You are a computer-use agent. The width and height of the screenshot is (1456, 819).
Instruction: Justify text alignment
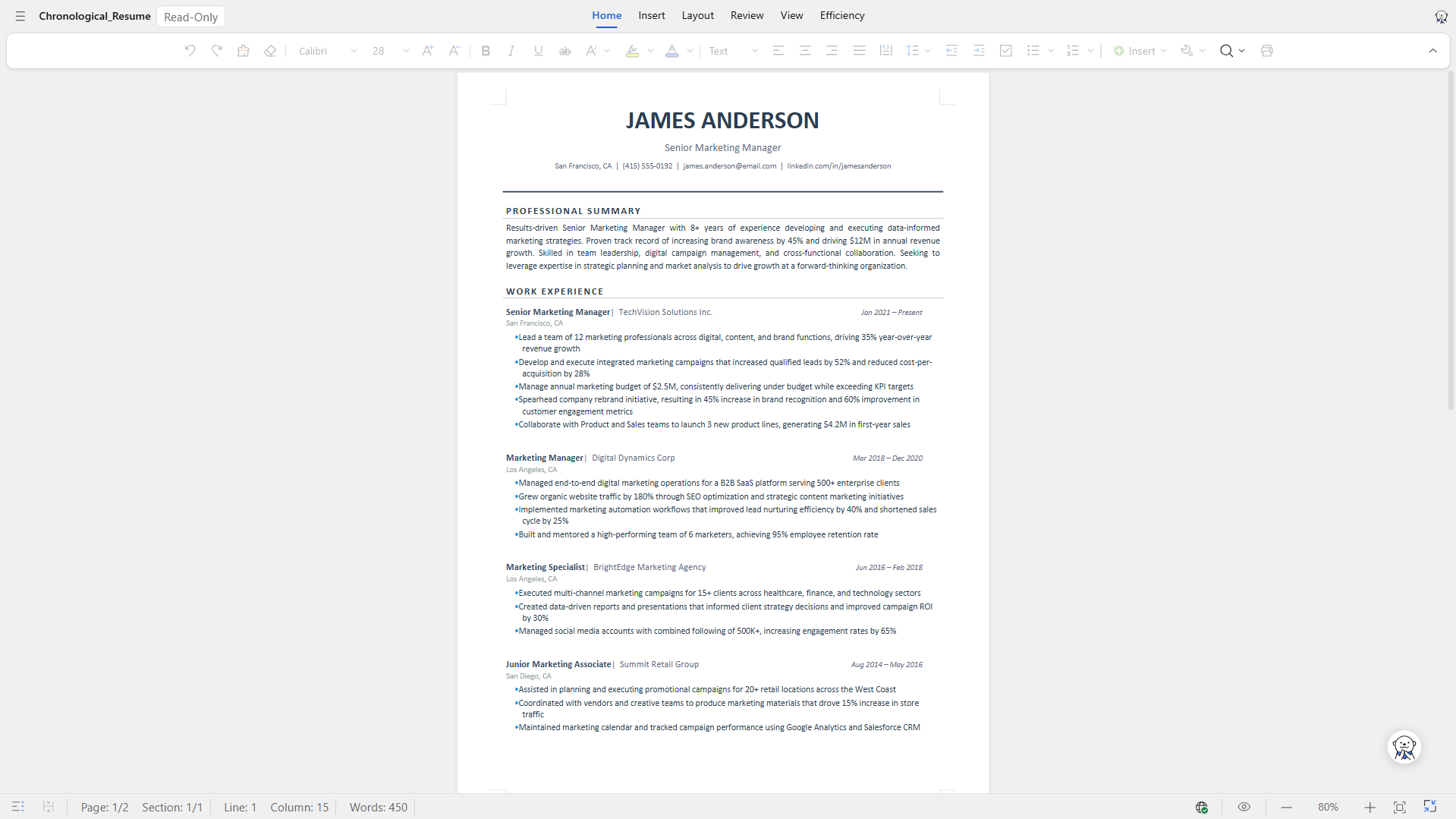pos(859,51)
